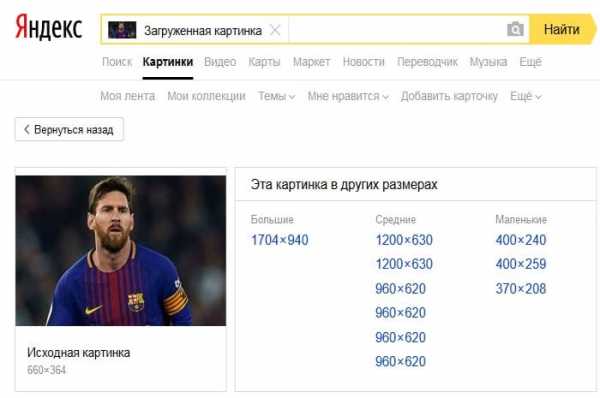Viewport: 600px width, 398px height.
Task: Focus the search text input field
Action: (396, 29)
